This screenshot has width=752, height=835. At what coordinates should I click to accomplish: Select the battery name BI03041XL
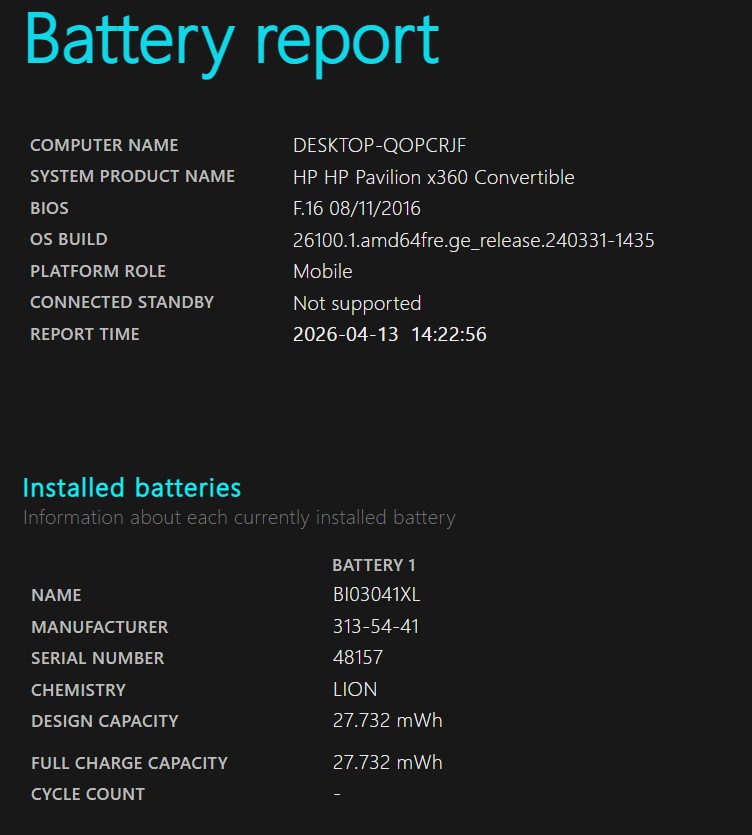376,595
